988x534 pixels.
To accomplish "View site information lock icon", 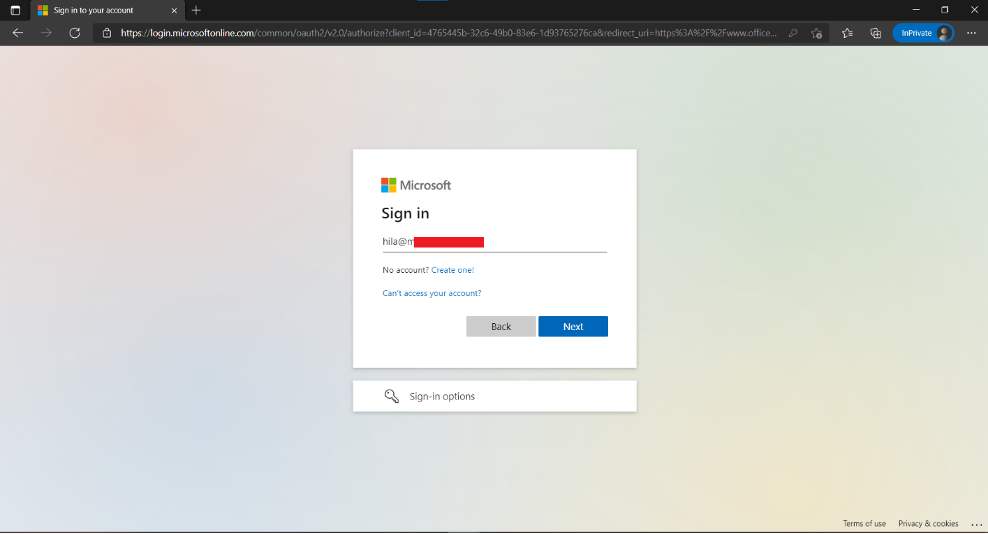I will coord(106,33).
